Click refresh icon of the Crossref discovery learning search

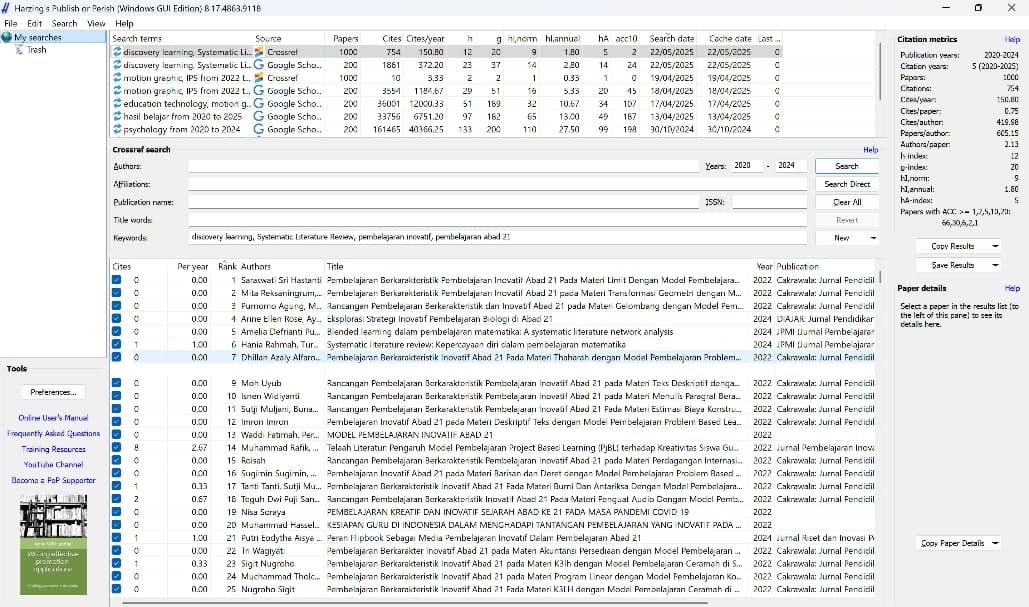point(117,52)
